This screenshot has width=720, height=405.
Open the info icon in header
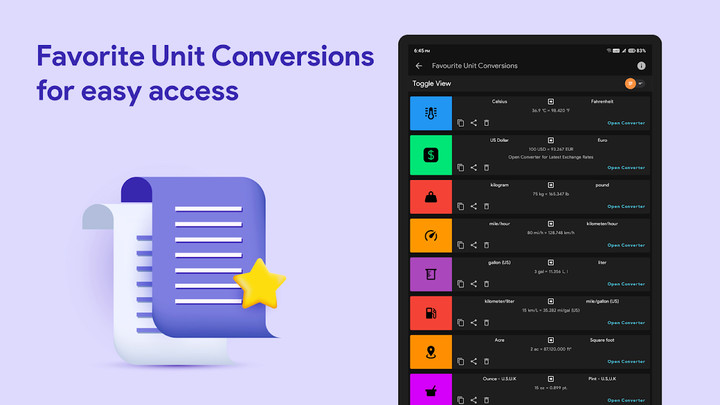point(641,66)
